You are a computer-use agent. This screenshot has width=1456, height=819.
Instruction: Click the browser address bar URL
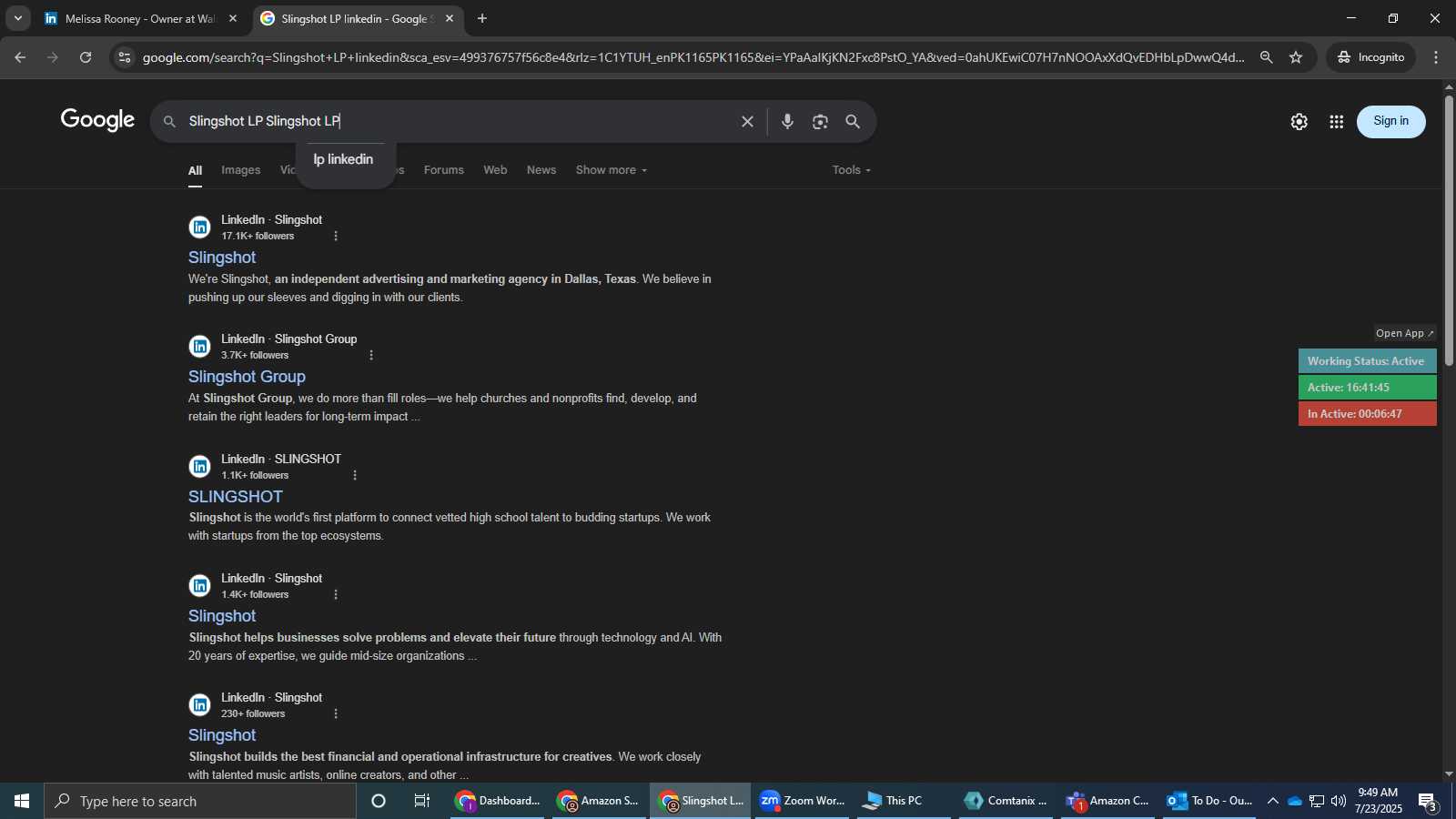[x=693, y=57]
